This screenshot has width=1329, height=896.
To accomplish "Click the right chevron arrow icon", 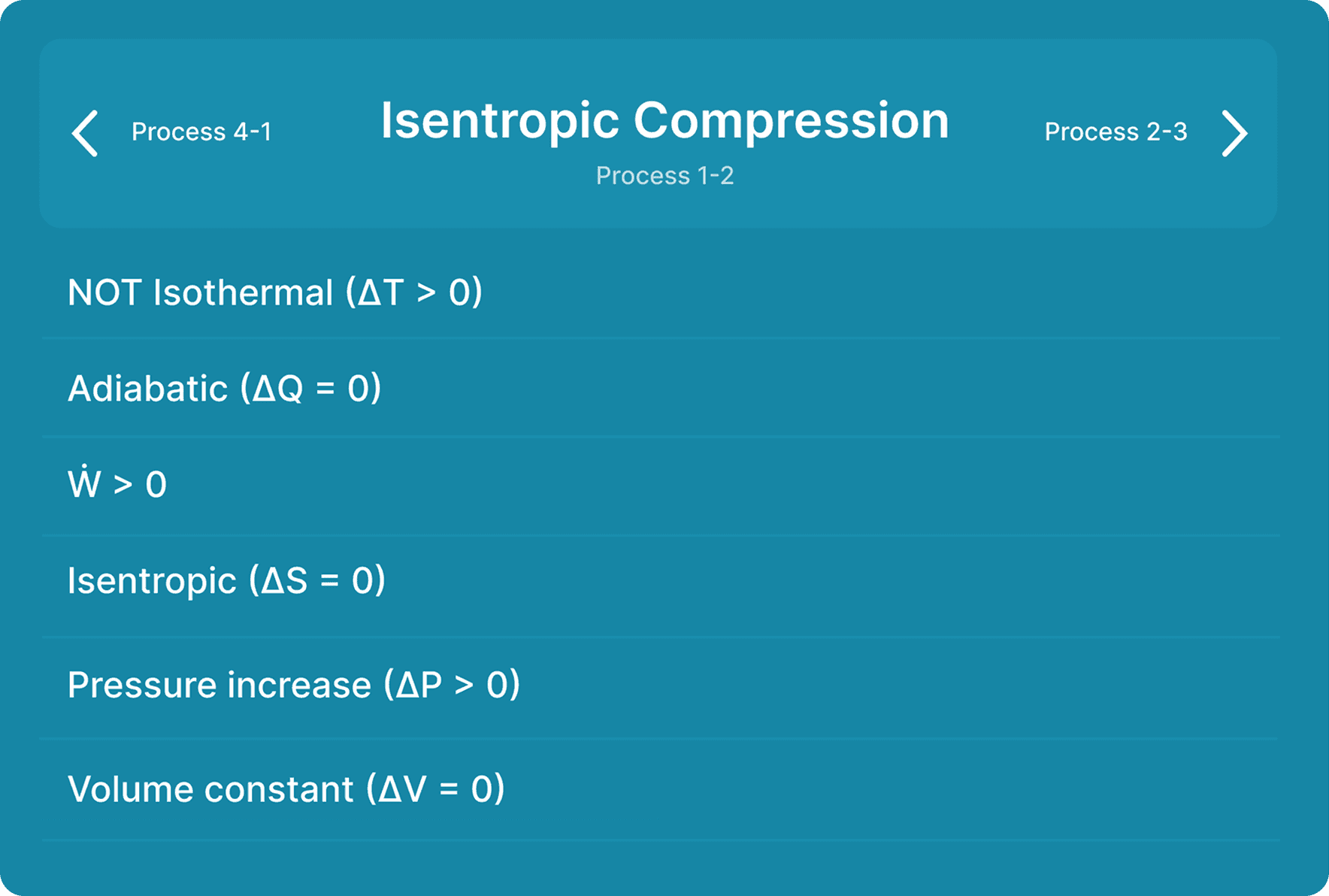I will (x=1234, y=133).
